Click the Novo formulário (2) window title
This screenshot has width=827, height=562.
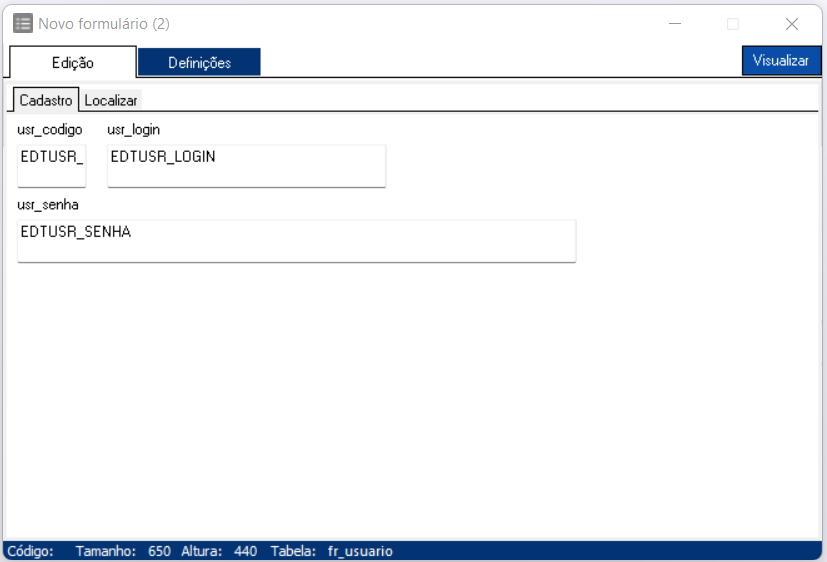coord(104,23)
